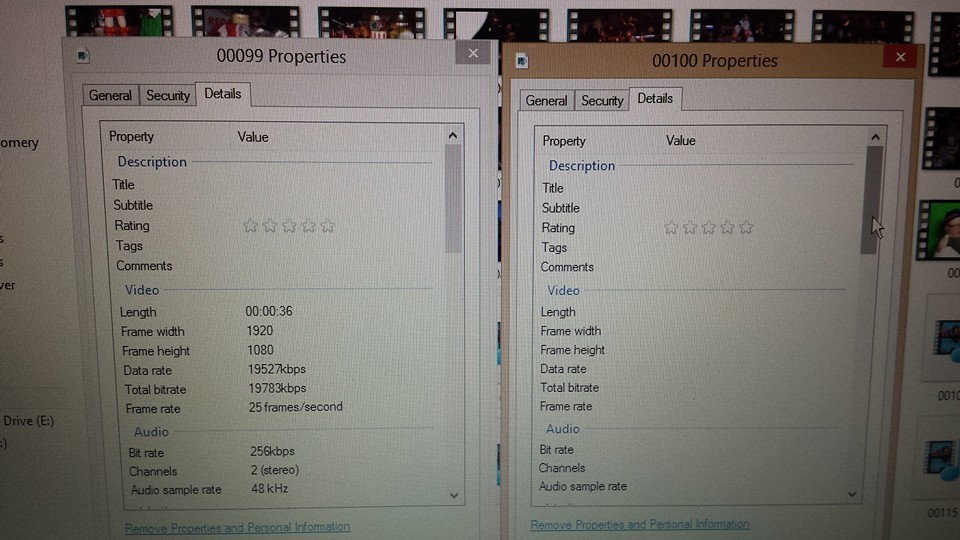
Task: Set fifth rating star in 00100 Properties
Action: (746, 228)
